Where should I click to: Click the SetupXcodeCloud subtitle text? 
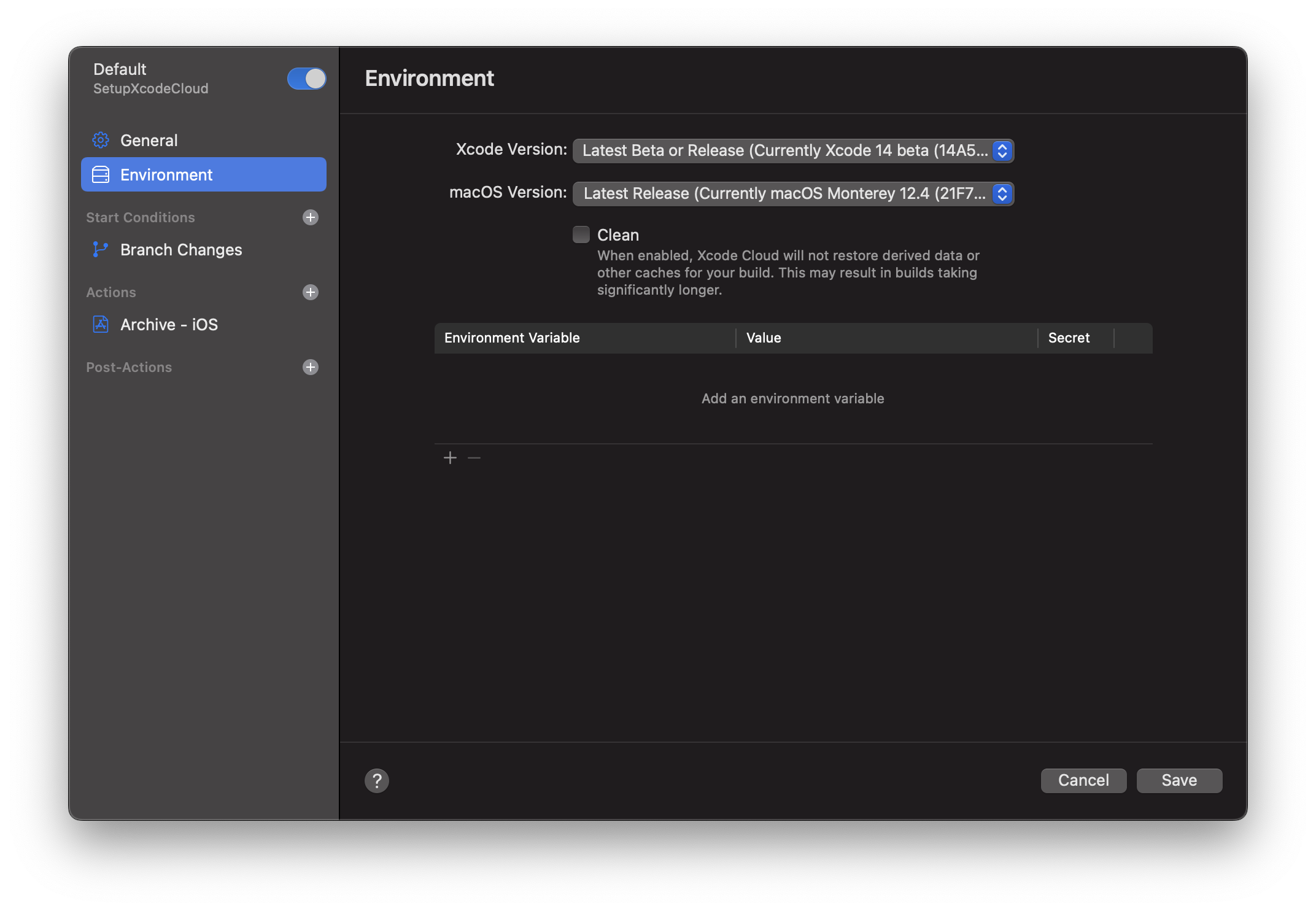click(x=151, y=88)
